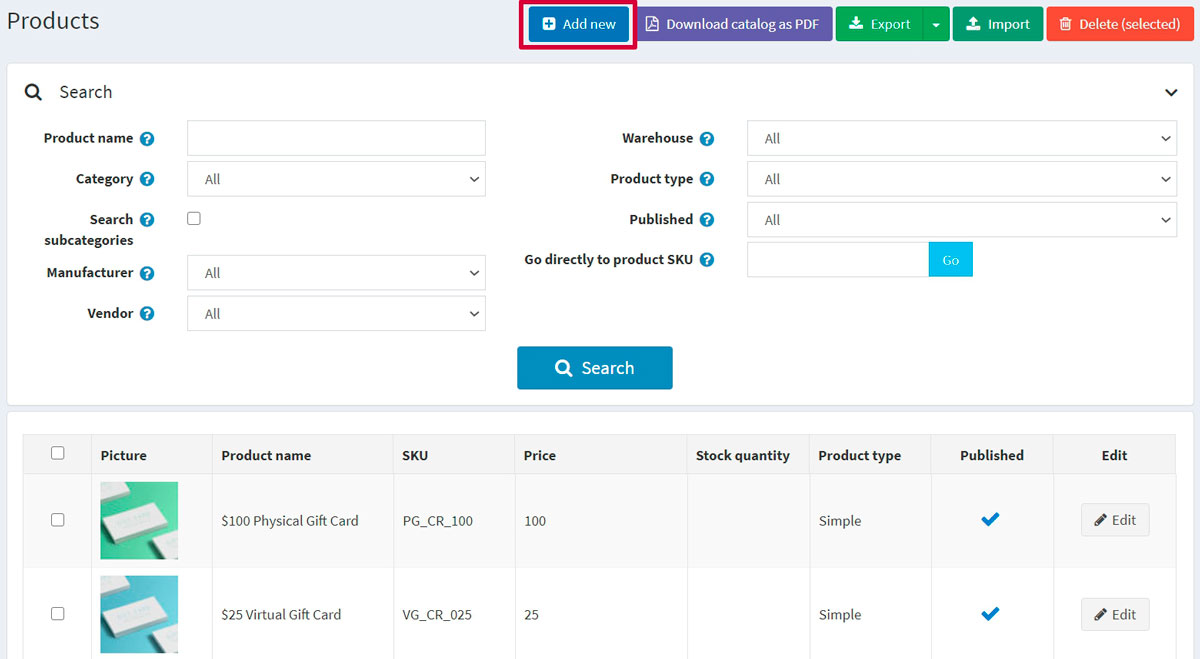Expand the Warehouse dropdown list
This screenshot has width=1200, height=659.
tap(961, 139)
